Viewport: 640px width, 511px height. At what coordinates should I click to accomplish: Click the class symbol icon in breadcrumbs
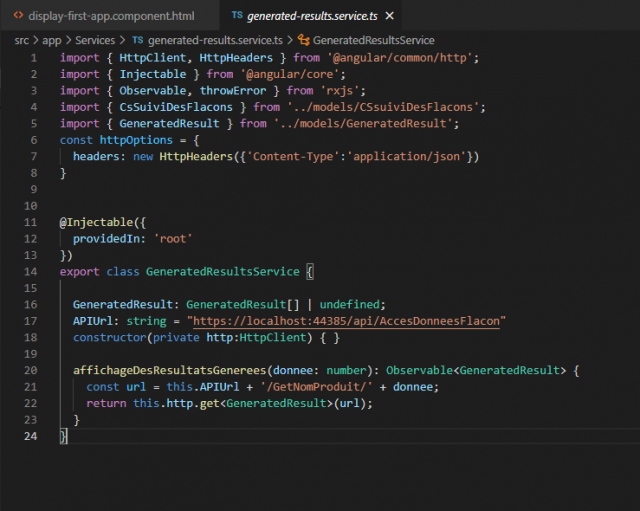tap(302, 40)
